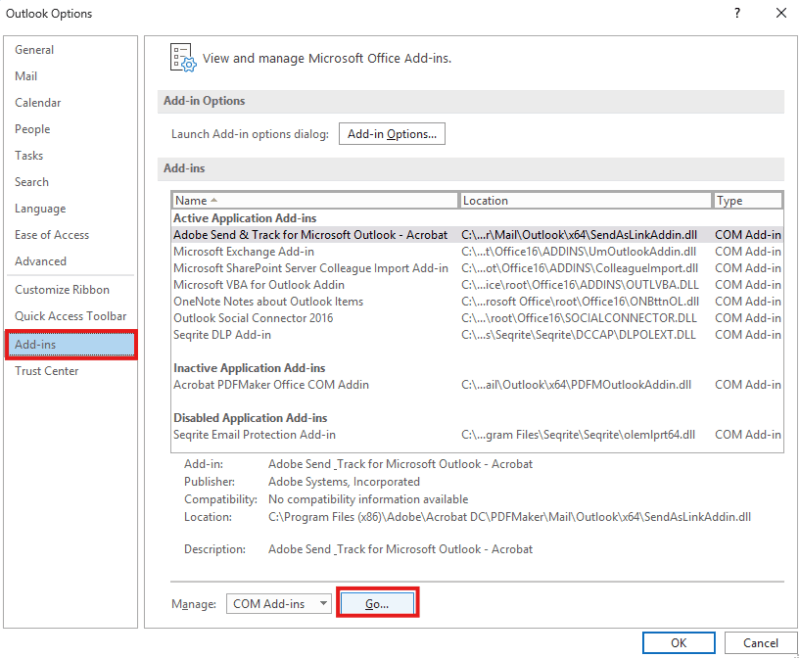800x658 pixels.
Task: Open the Mail settings category
Action: (x=27, y=76)
